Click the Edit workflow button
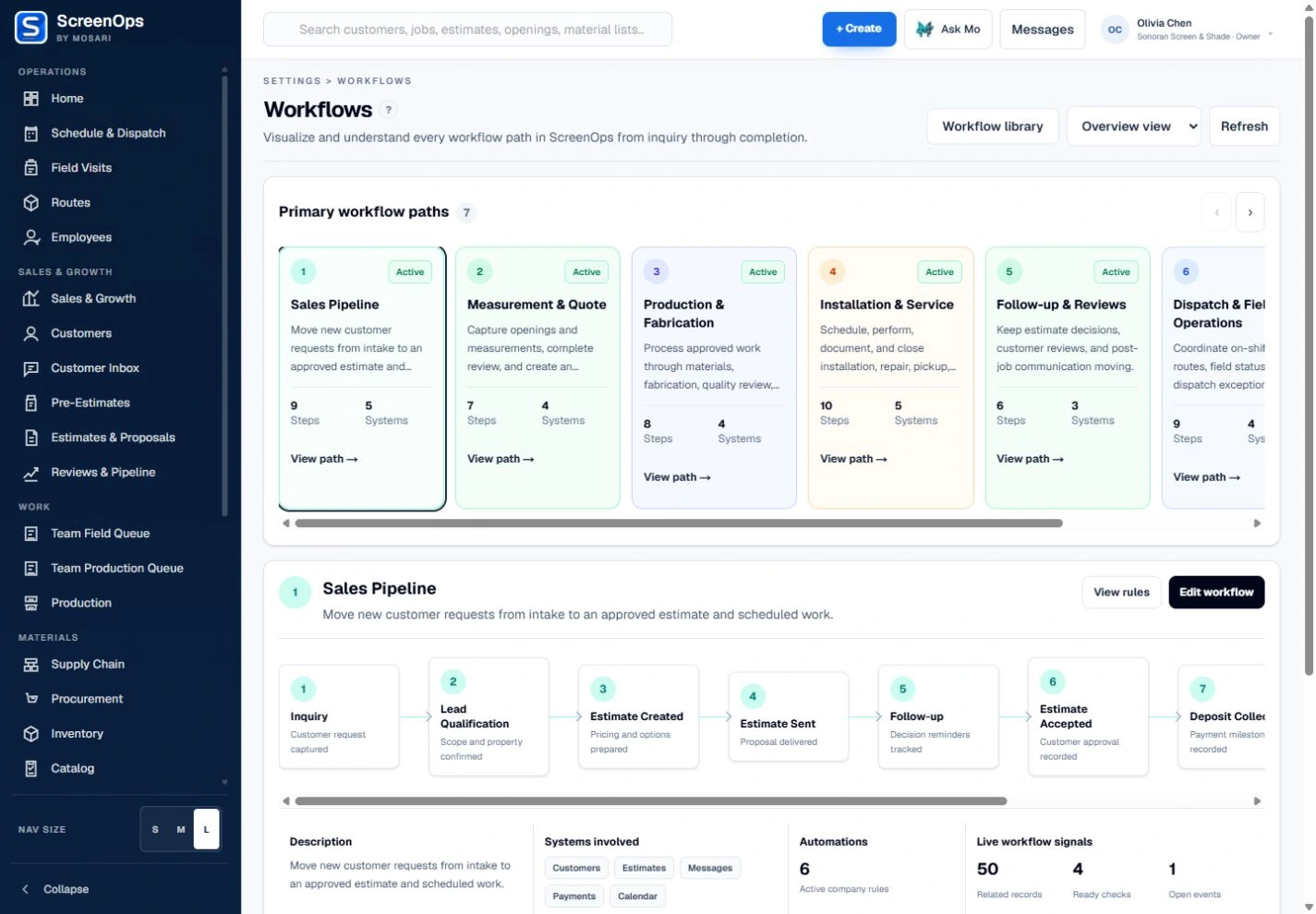Screen dimensions: 1316x914 pyautogui.click(x=1216, y=593)
